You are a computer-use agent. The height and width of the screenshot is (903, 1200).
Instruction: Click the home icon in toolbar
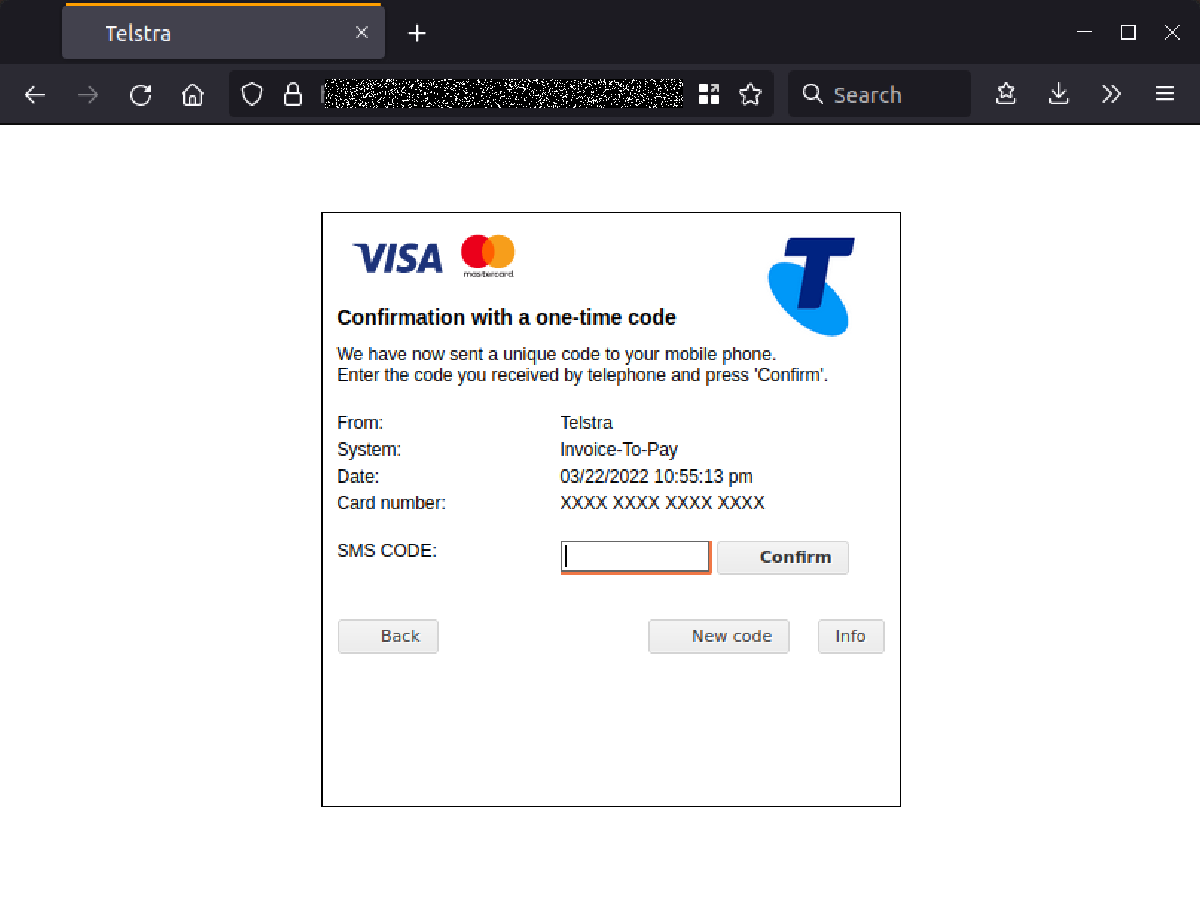pyautogui.click(x=192, y=93)
